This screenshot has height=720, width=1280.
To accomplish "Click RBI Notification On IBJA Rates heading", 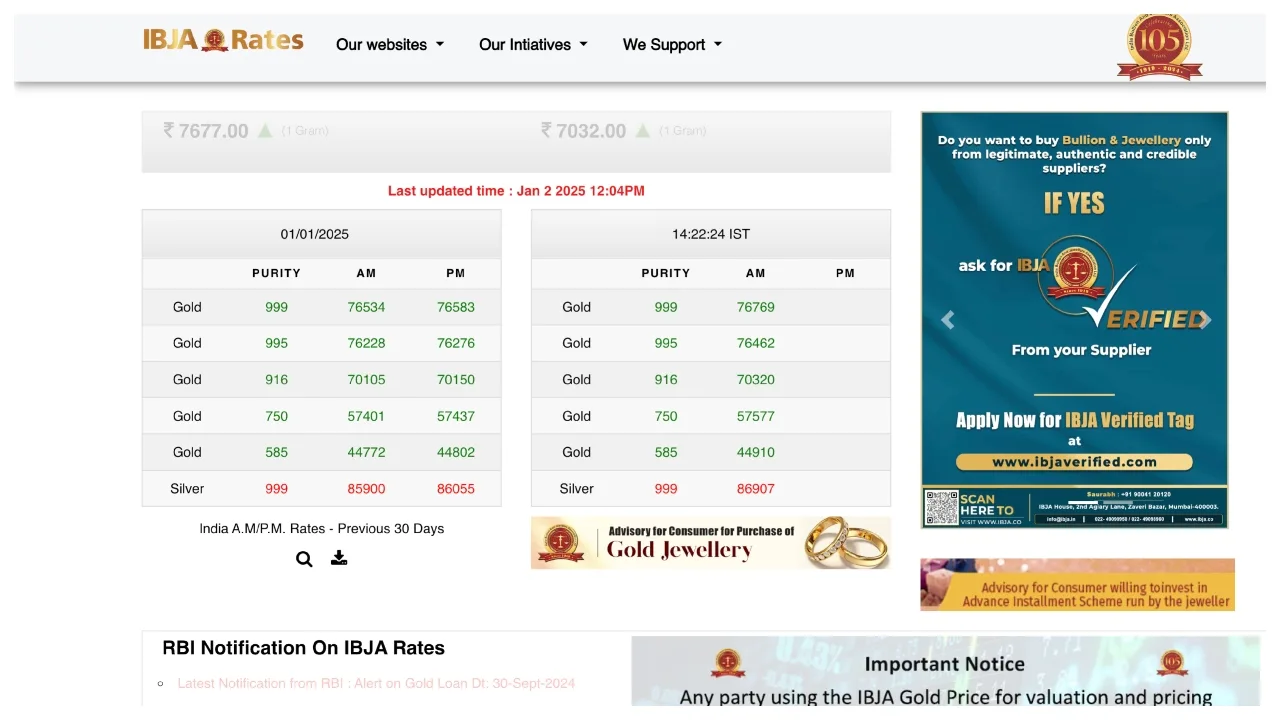I will click(303, 648).
